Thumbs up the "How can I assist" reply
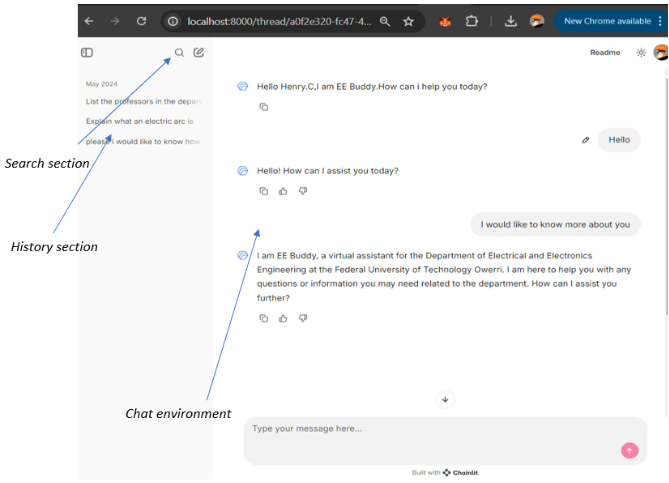The image size is (669, 483). coord(283,191)
